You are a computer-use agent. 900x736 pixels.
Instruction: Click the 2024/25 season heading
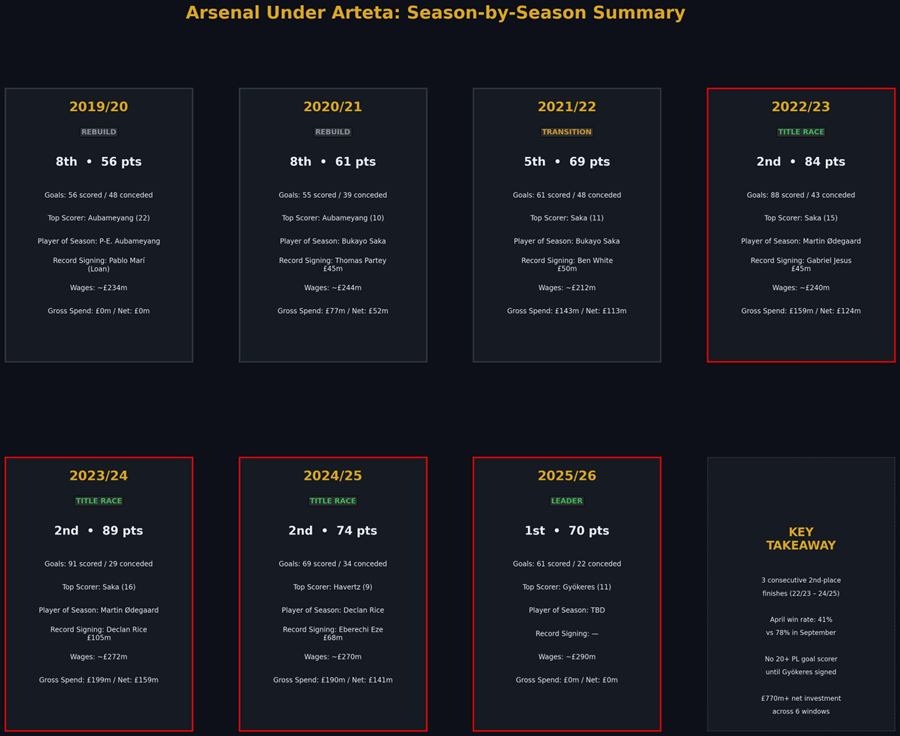coord(333,476)
